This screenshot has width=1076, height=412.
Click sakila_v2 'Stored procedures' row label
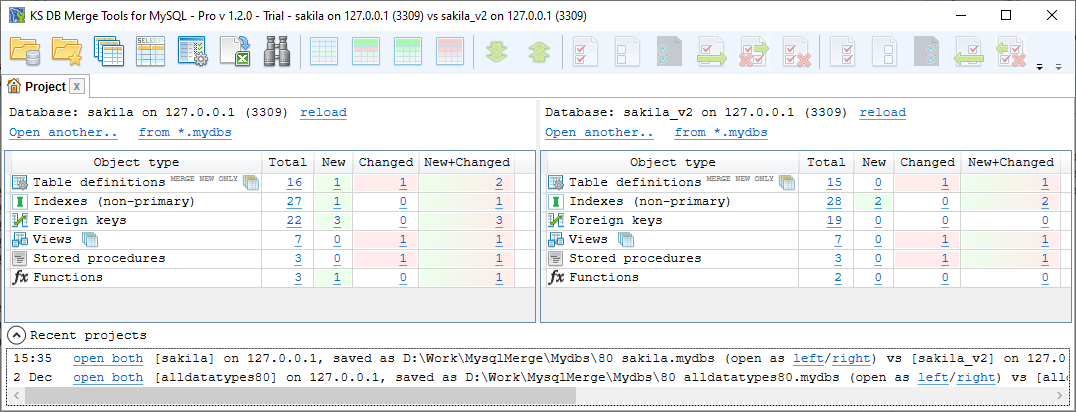(x=635, y=258)
